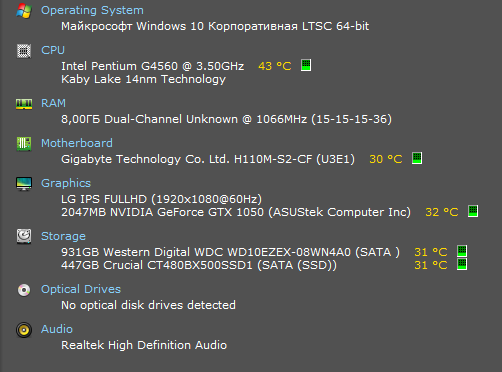The image size is (502, 372).
Task: Open the Motherboard section link
Action: [x=77, y=143]
